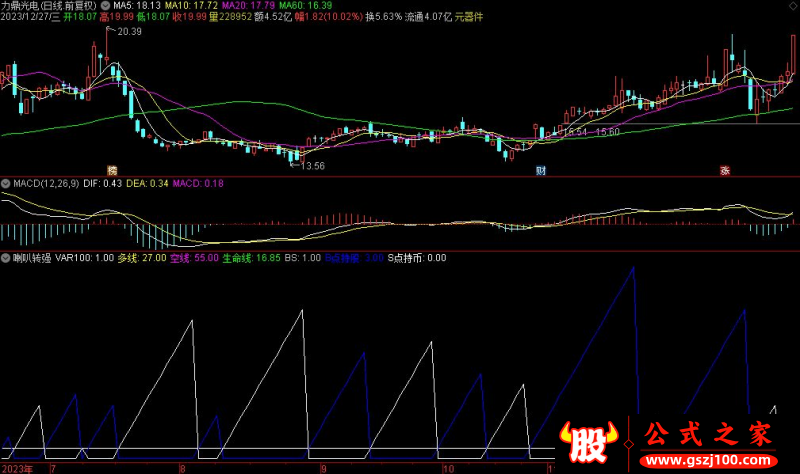800x474 pixels.
Task: Click the change 幅1.82(10.02%)
Action: (x=329, y=17)
